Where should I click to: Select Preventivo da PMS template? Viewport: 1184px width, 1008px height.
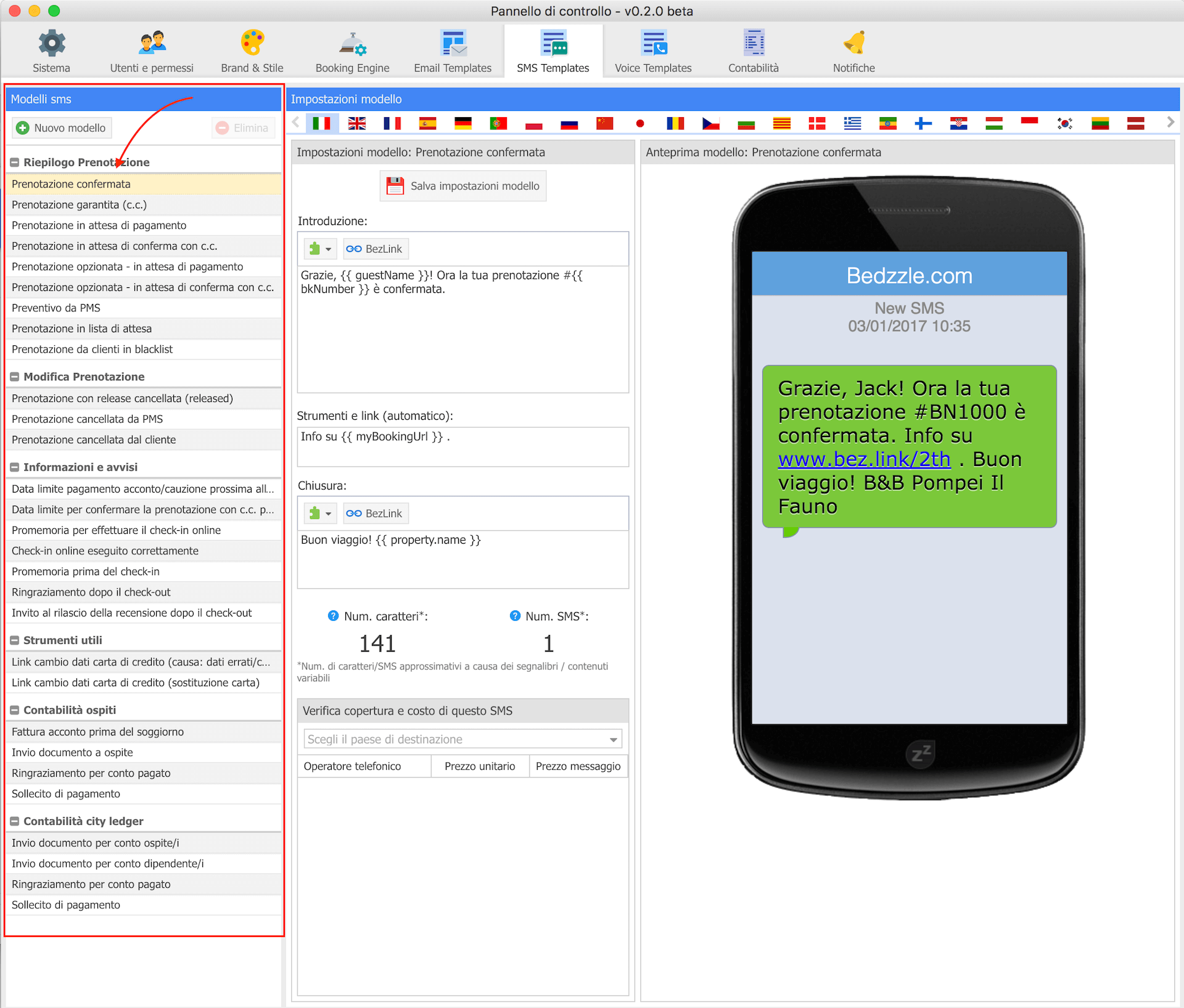pos(56,308)
